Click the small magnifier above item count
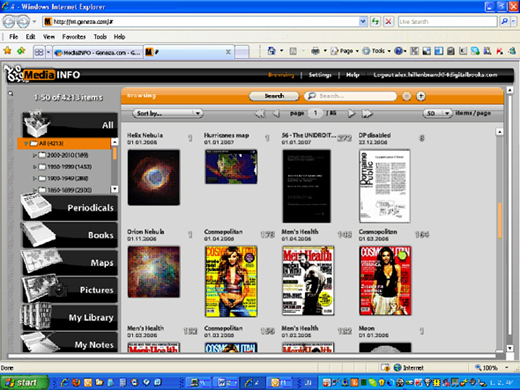Image resolution: width=520 pixels, height=390 pixels. coord(11,94)
